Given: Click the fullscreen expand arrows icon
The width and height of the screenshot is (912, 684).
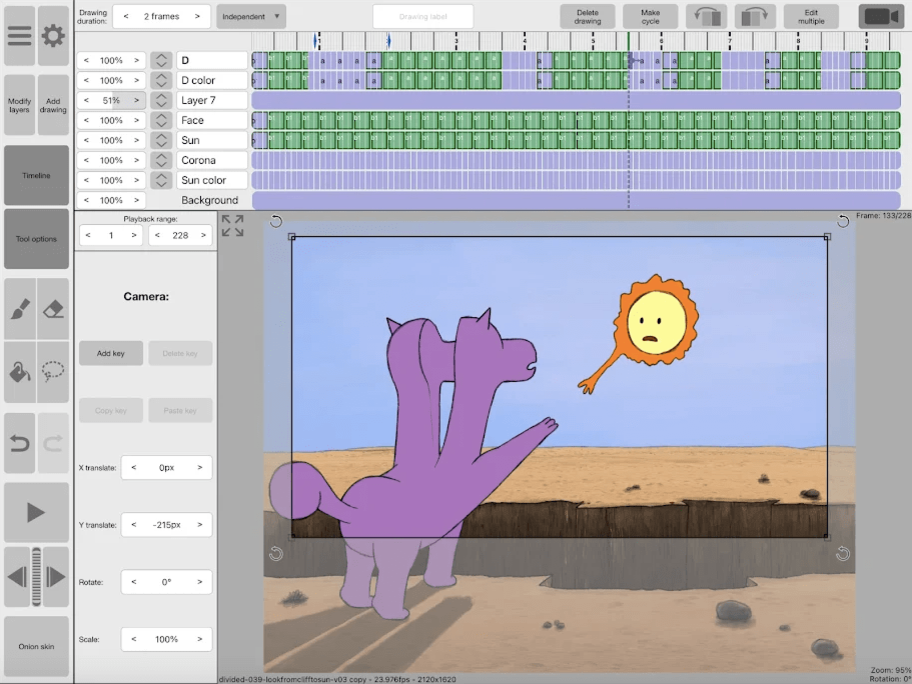Looking at the screenshot, I should [x=233, y=226].
